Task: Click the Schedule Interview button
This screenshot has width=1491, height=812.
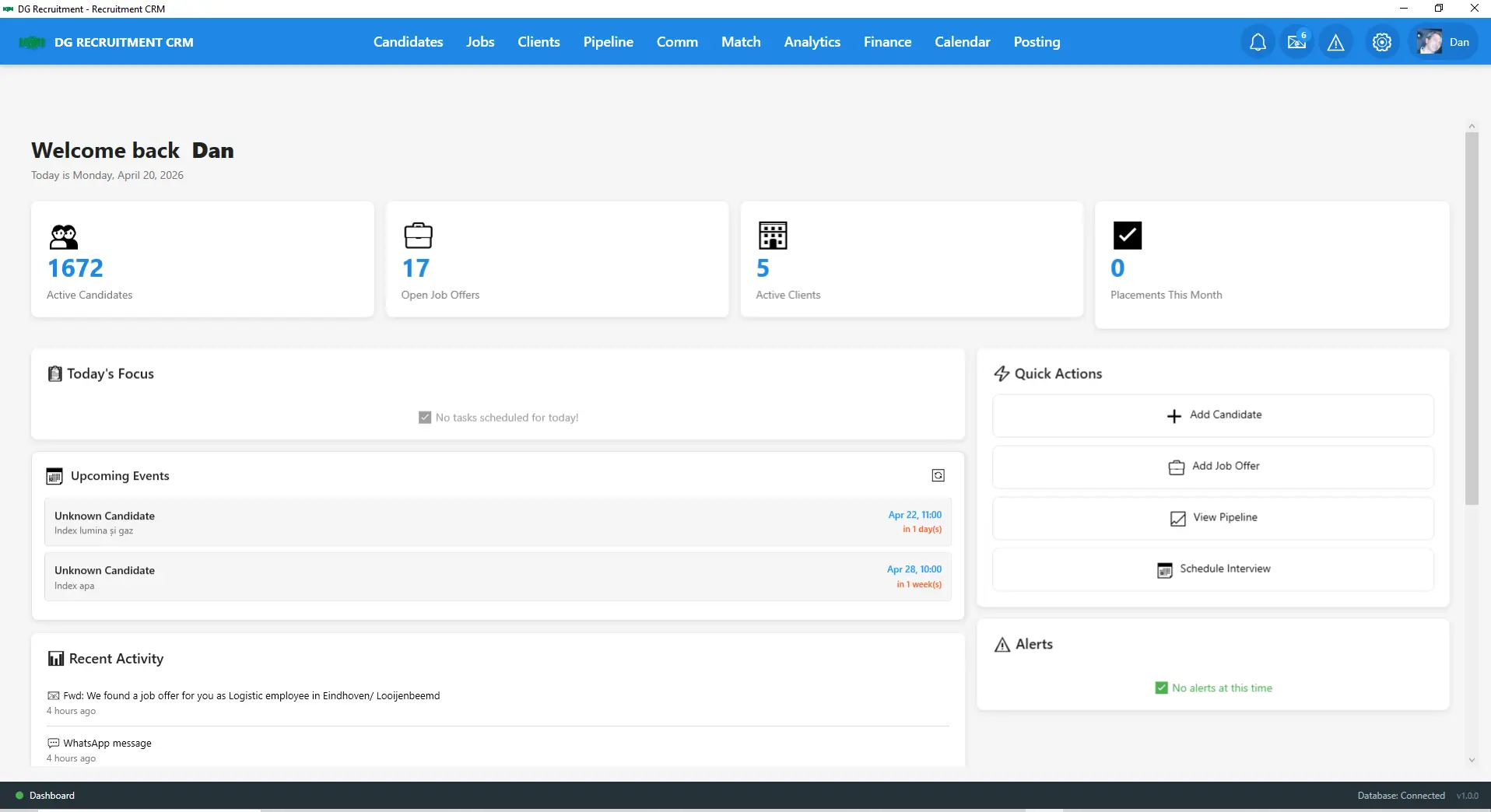Action: pyautogui.click(x=1212, y=569)
